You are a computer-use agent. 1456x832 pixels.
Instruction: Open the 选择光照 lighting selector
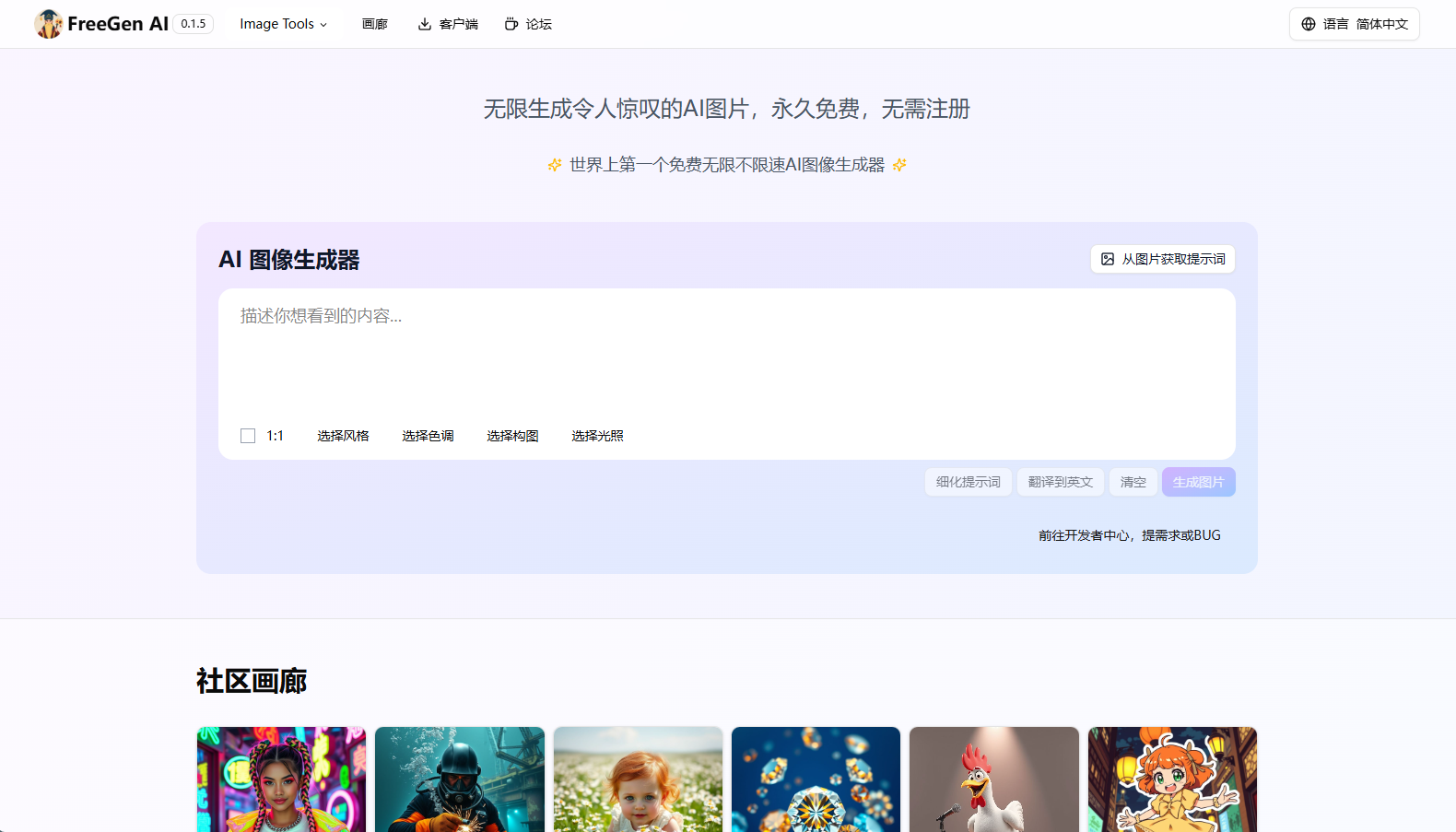pos(597,436)
